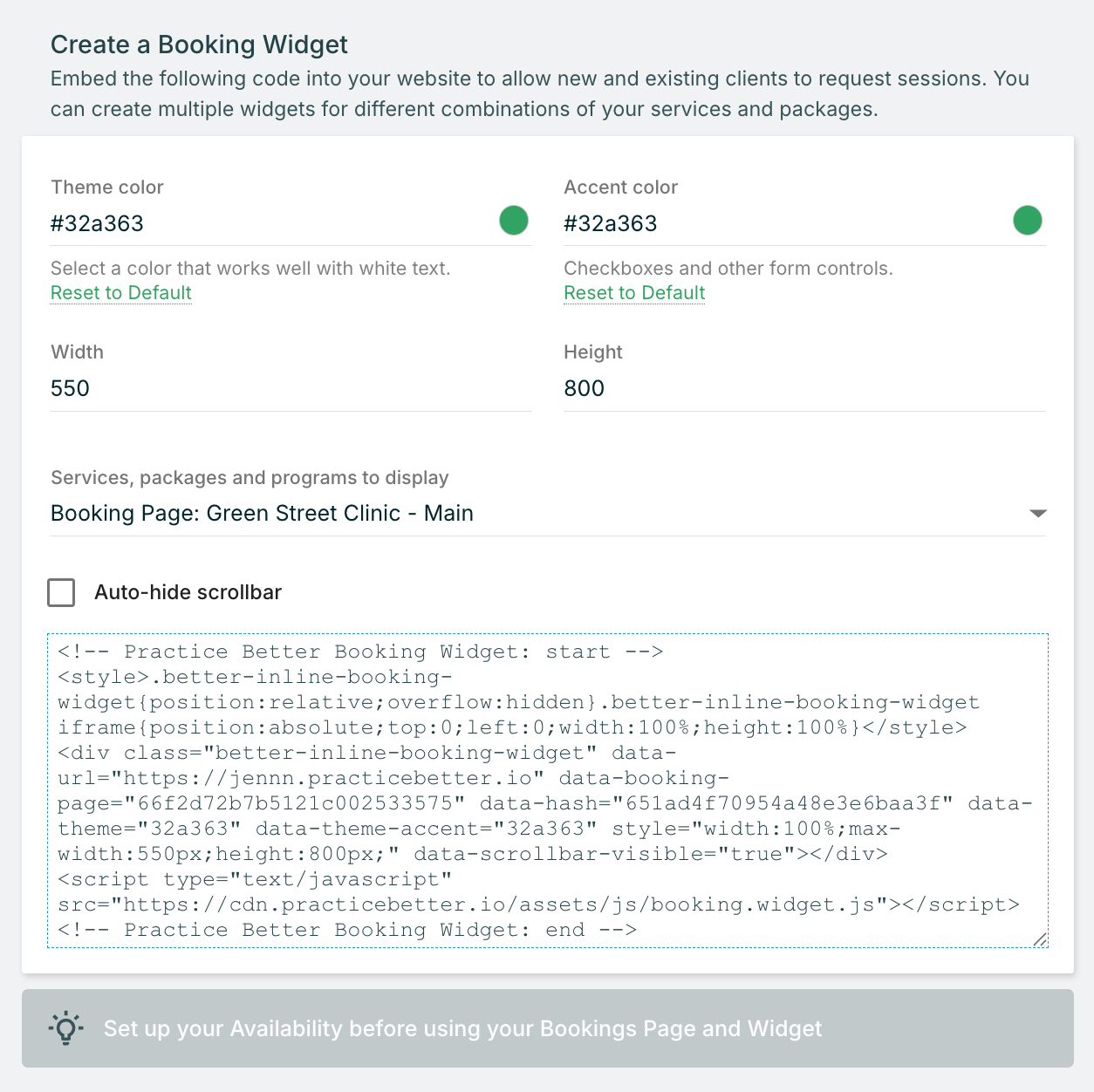
Task: Click the Services, packages and programs label
Action: (x=250, y=478)
